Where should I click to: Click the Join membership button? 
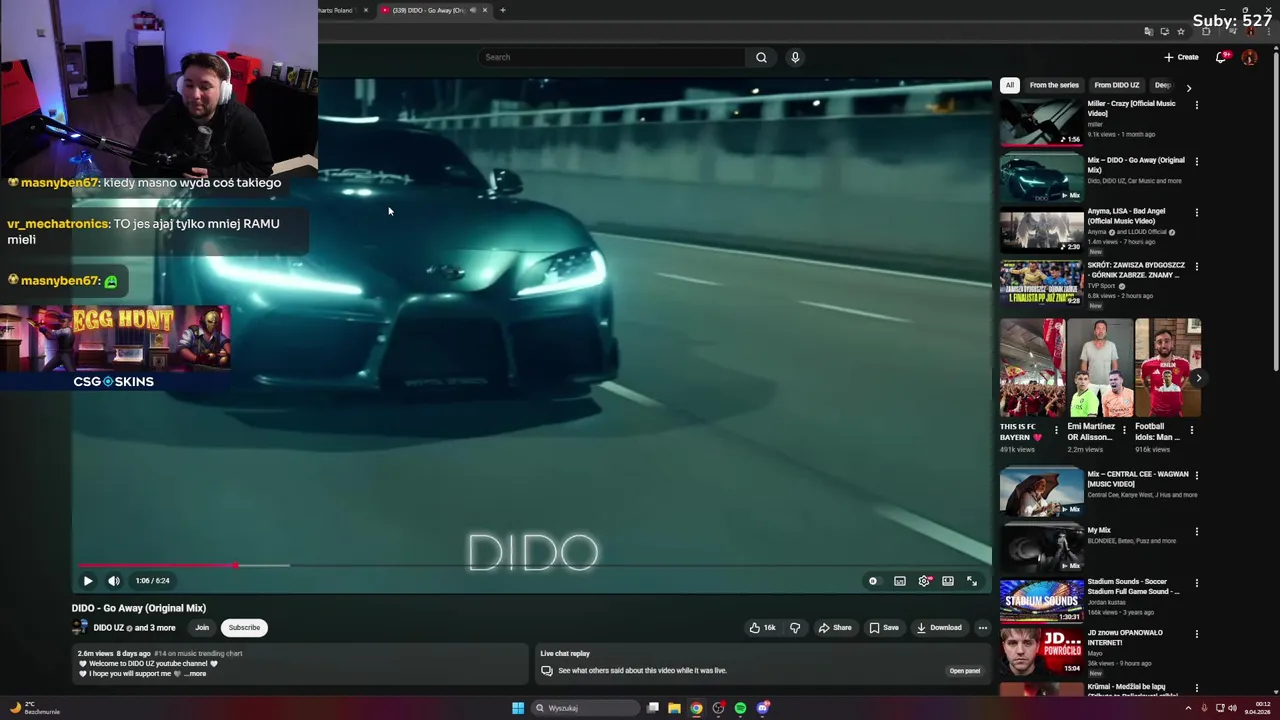[x=202, y=628]
